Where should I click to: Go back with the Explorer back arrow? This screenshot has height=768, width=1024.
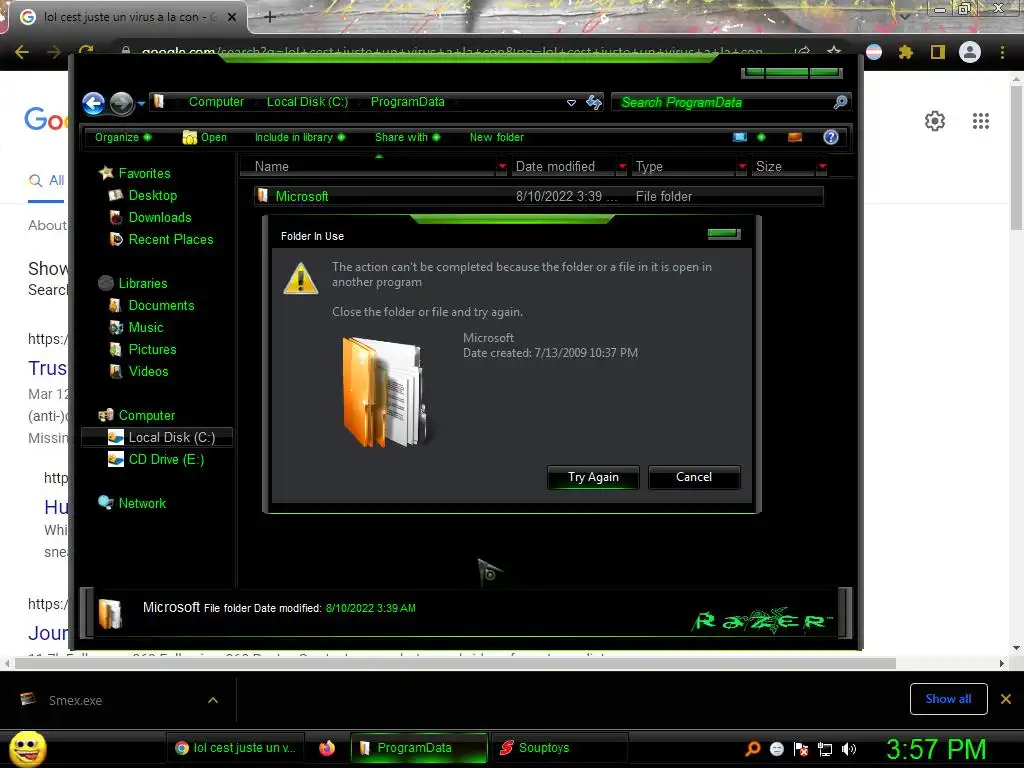93,103
